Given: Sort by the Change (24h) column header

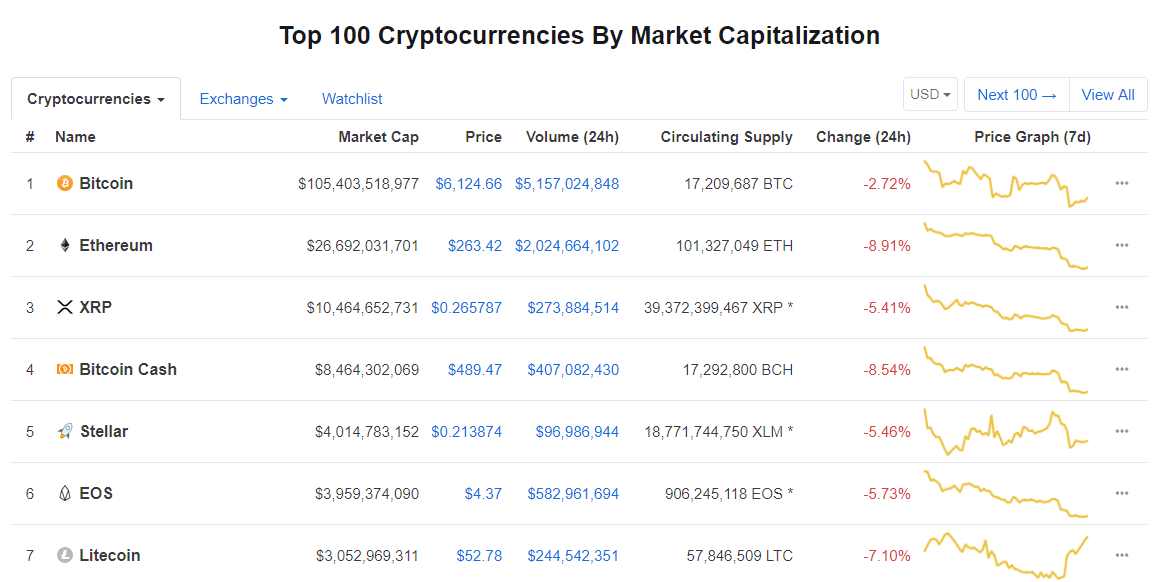Looking at the screenshot, I should coord(863,137).
